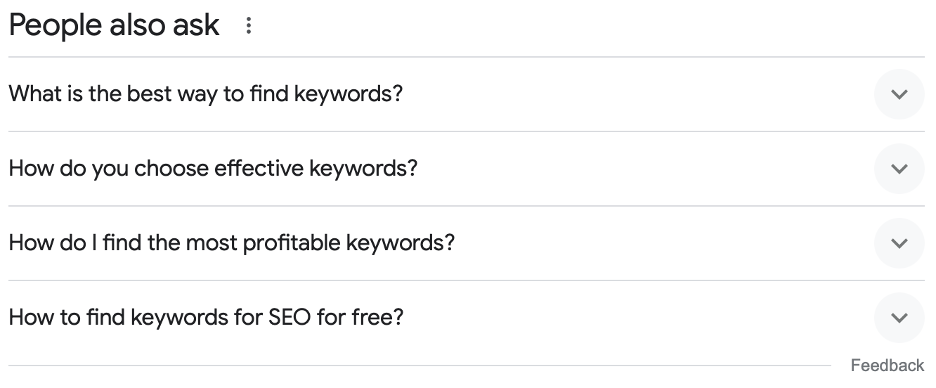Viewport: 936px width, 388px height.
Task: Click the round arrow button in the first question row
Action: coord(899,94)
